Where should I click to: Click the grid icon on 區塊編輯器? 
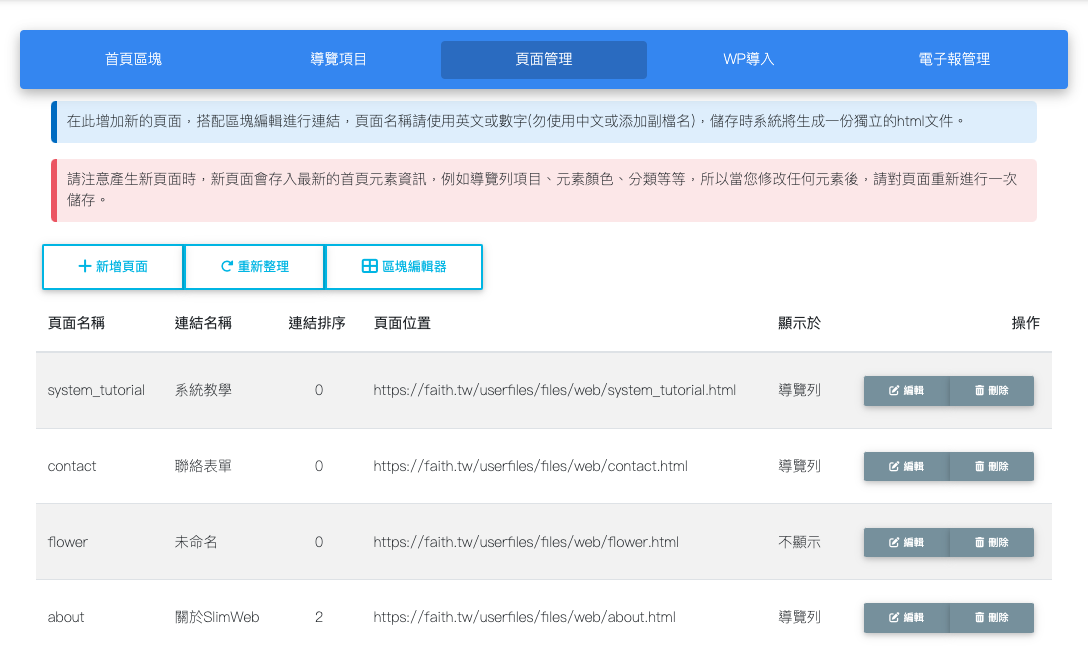coord(369,267)
